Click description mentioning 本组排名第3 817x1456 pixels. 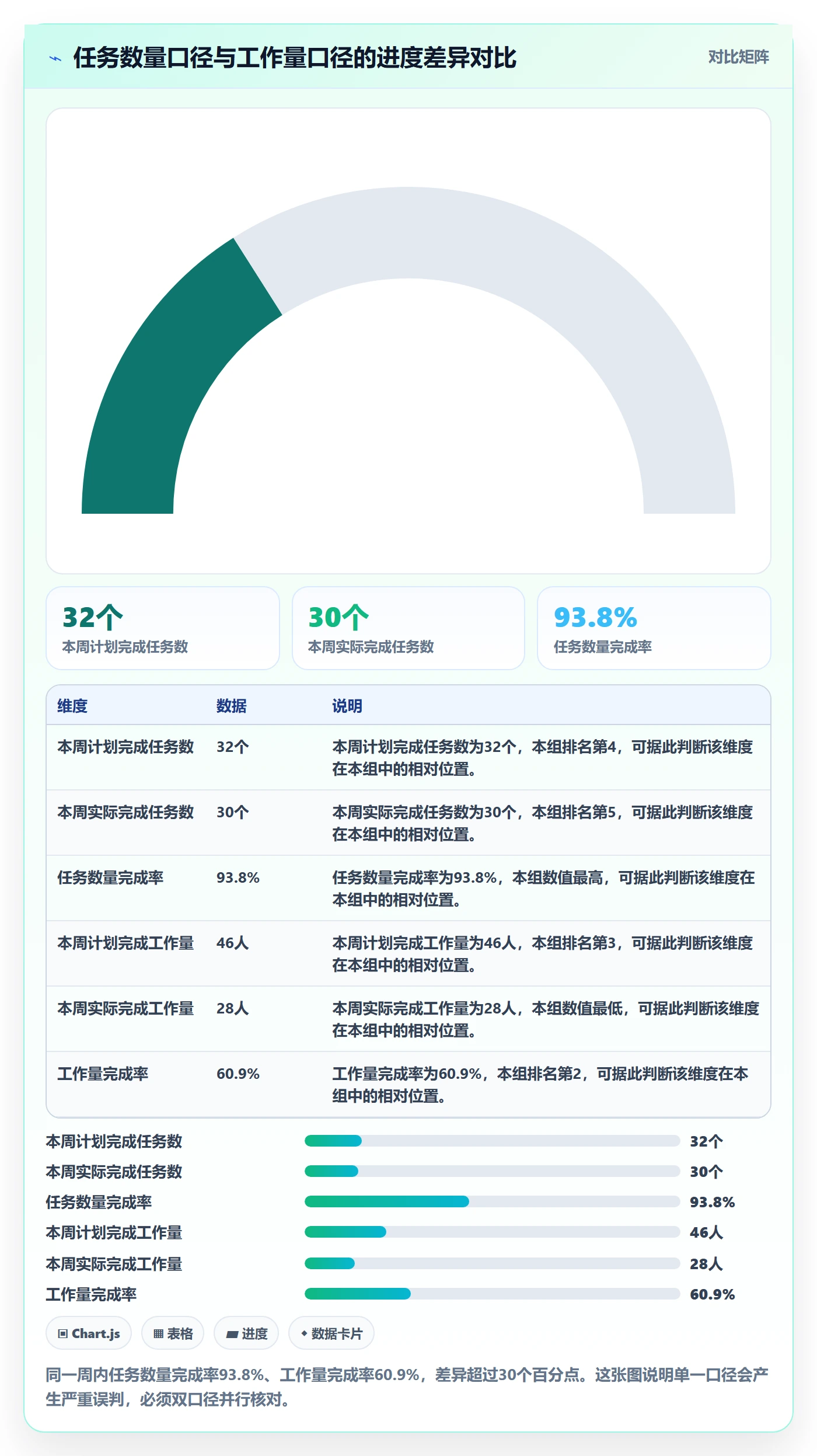coord(543,954)
